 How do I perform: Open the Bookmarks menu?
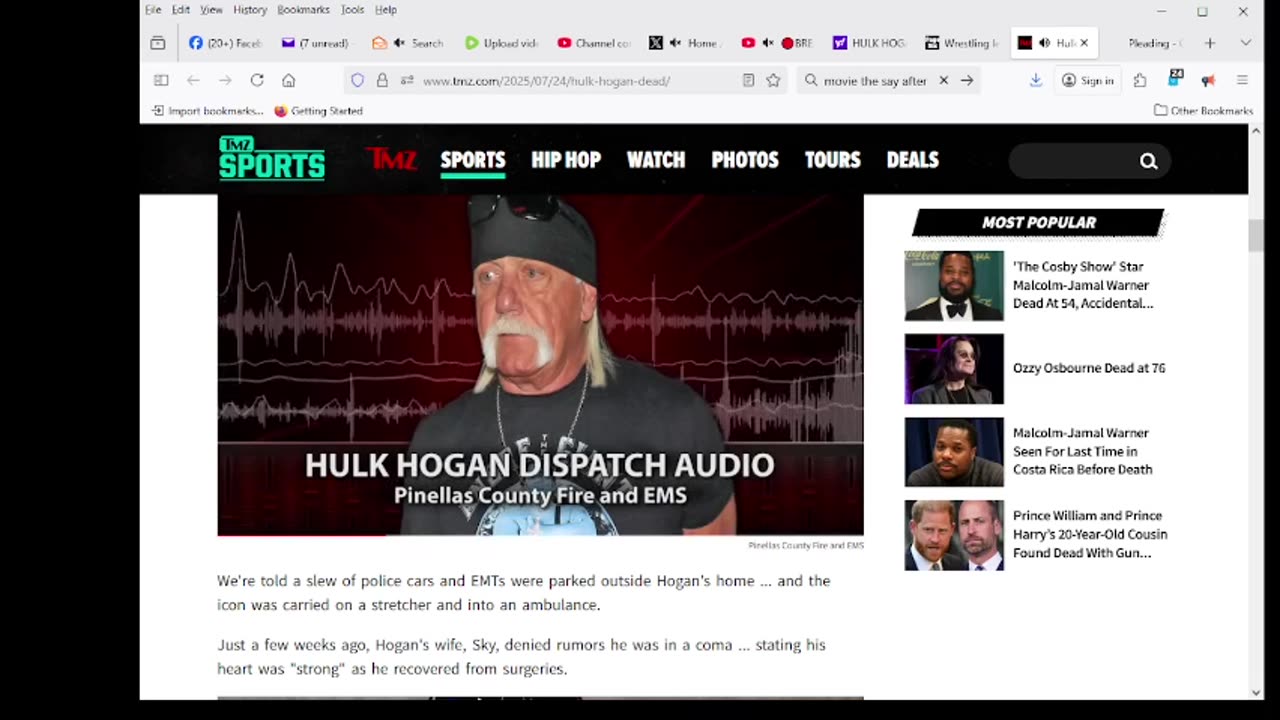(303, 10)
